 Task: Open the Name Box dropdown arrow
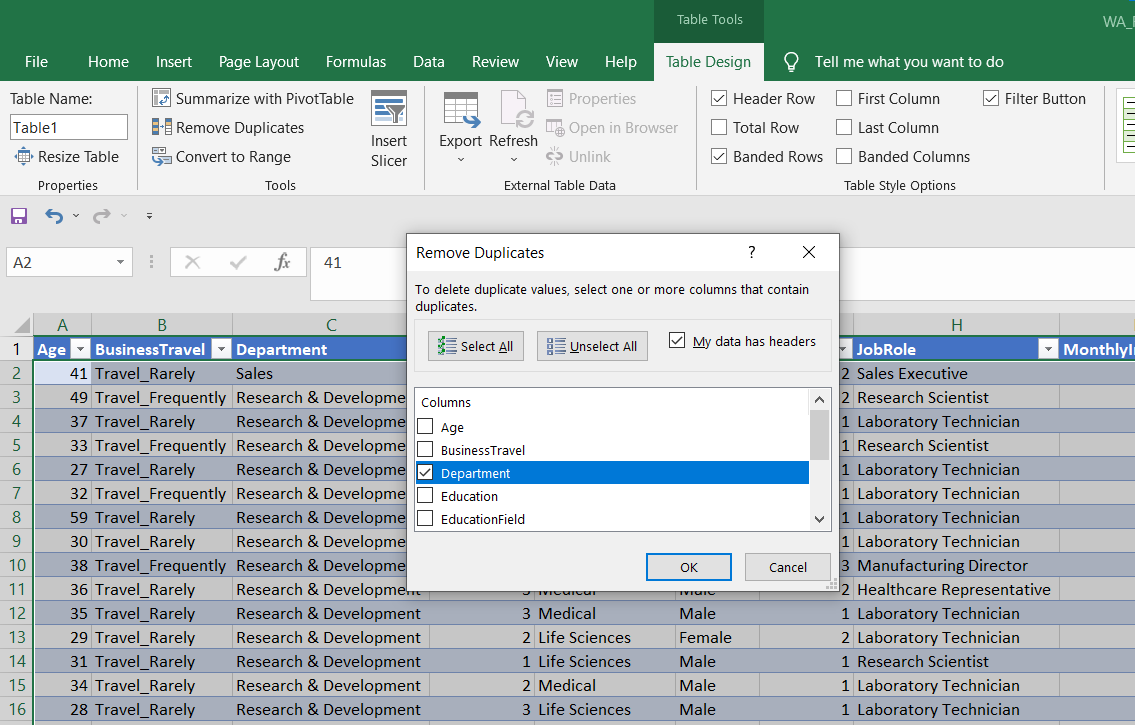(x=121, y=262)
